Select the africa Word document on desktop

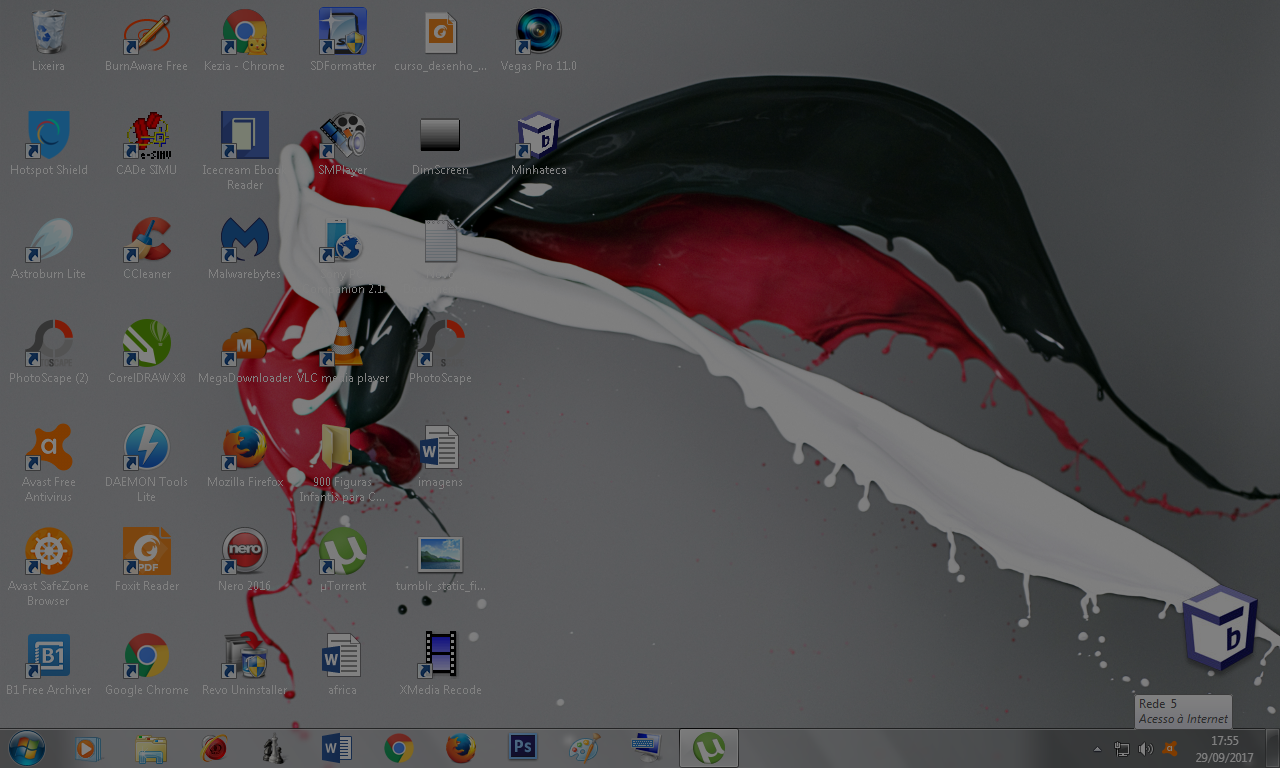[x=343, y=664]
